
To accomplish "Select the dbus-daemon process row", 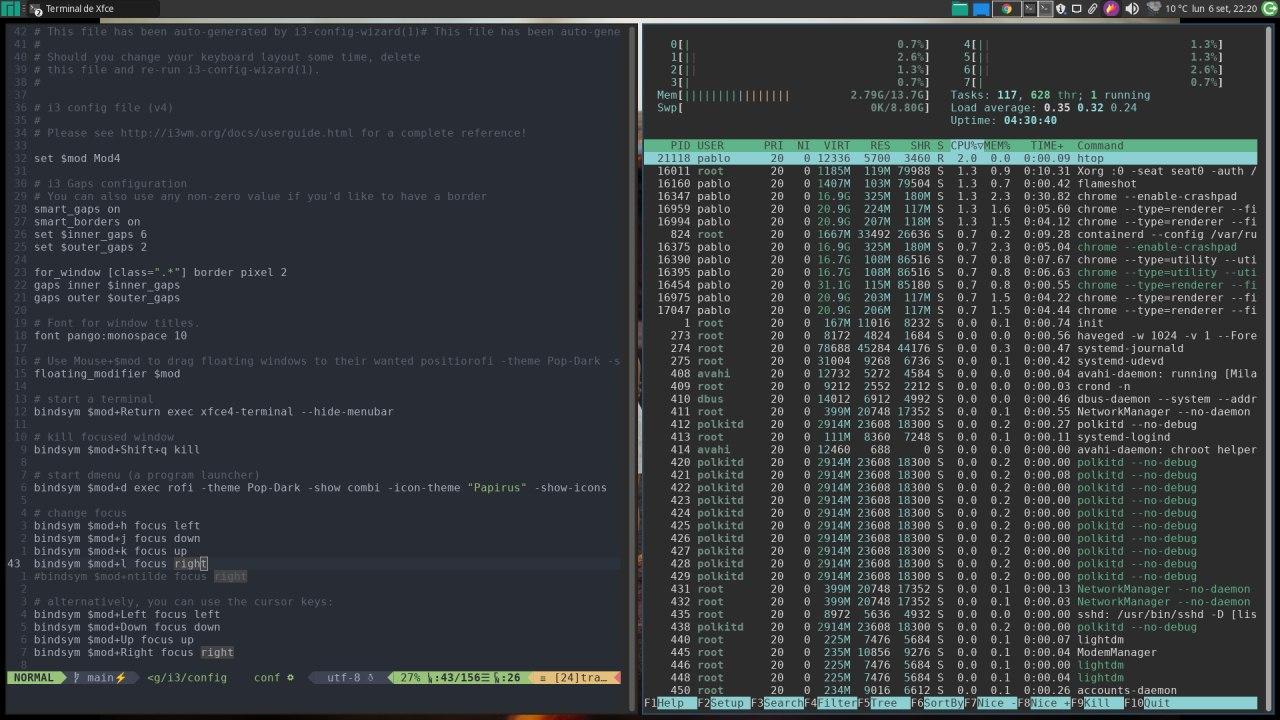I will (x=950, y=399).
